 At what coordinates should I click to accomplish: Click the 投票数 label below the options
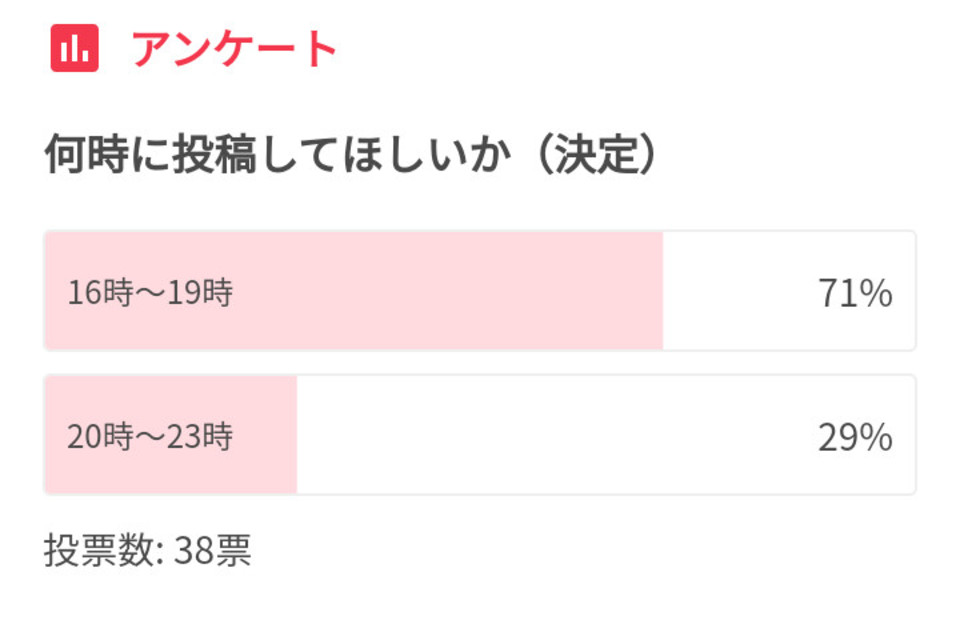click(99, 550)
